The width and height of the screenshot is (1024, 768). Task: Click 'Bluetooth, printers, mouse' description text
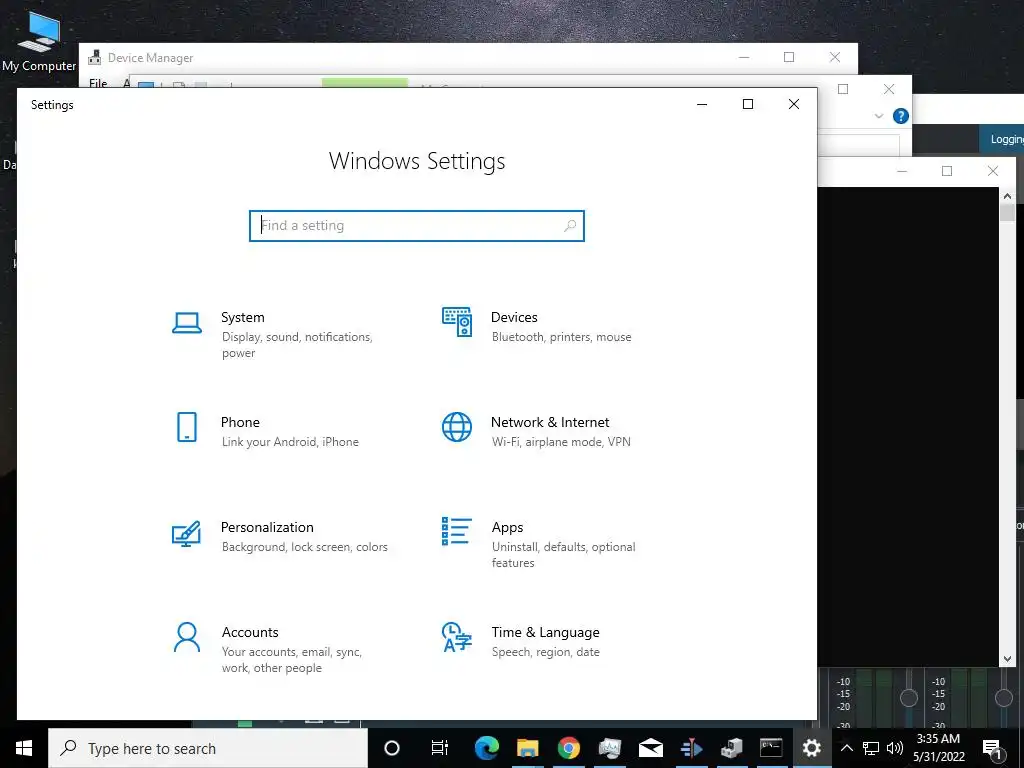[562, 337]
